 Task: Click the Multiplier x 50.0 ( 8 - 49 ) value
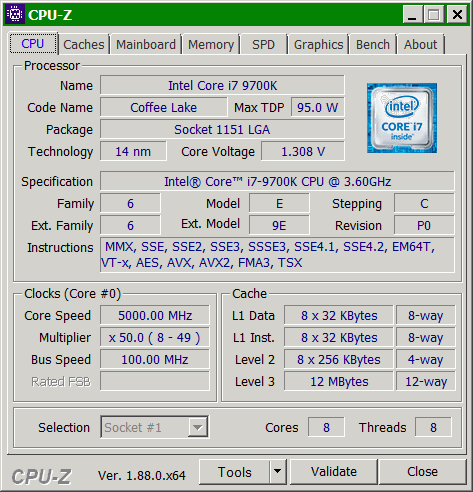[155, 337]
